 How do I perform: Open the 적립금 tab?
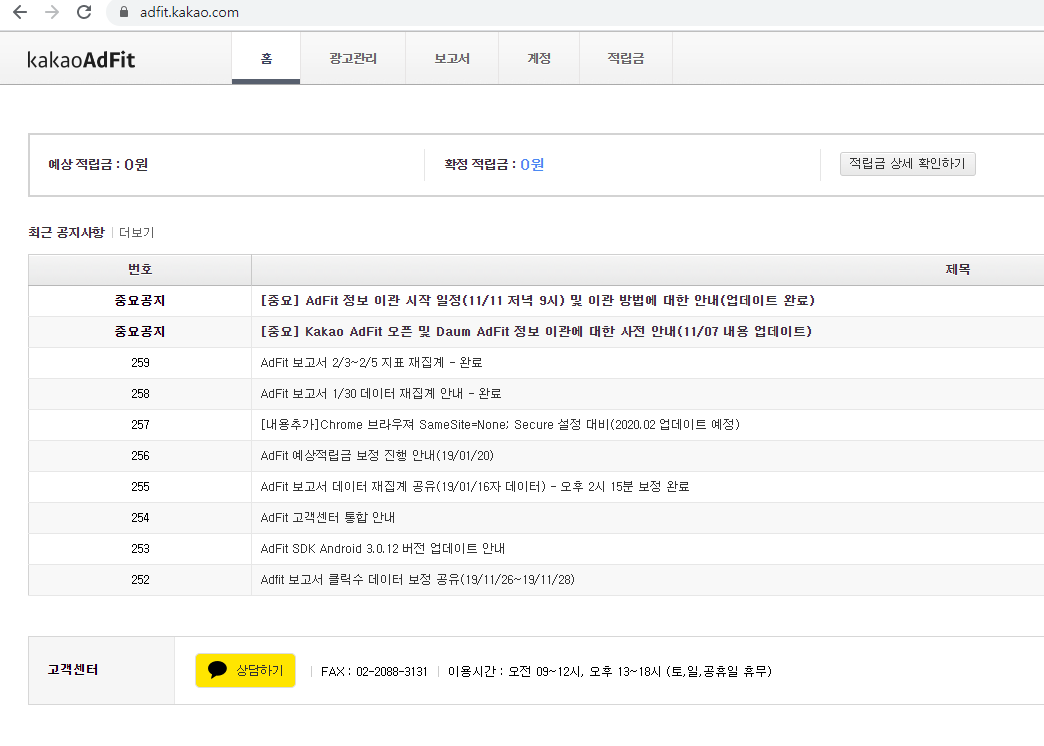coord(626,59)
